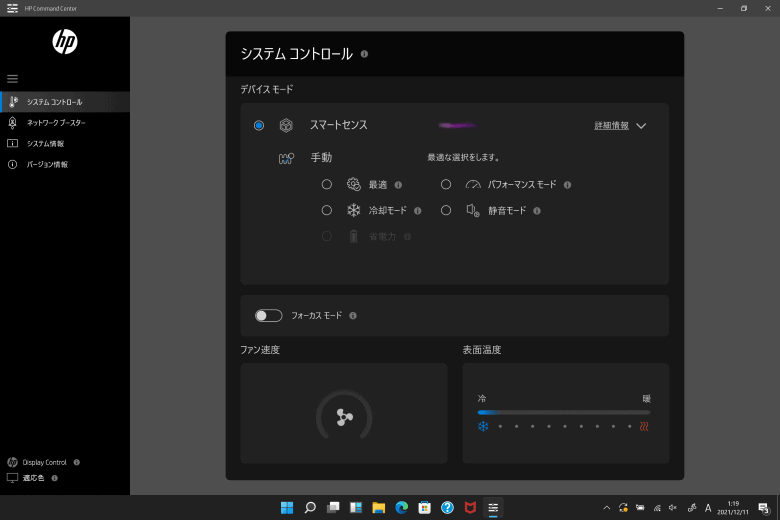Click info icon next to フォーカス モード
The image size is (780, 520).
353,315
